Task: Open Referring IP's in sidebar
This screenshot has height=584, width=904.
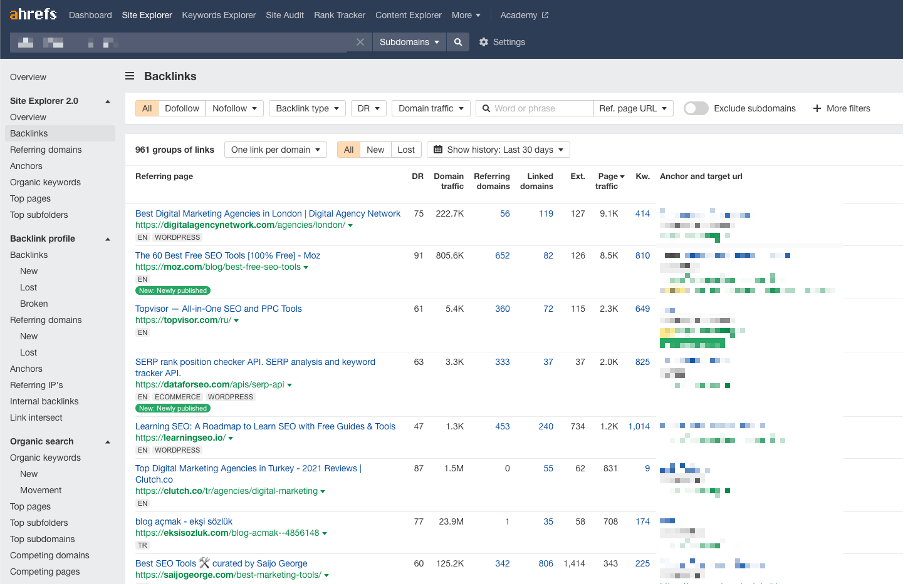Action: click(36, 385)
